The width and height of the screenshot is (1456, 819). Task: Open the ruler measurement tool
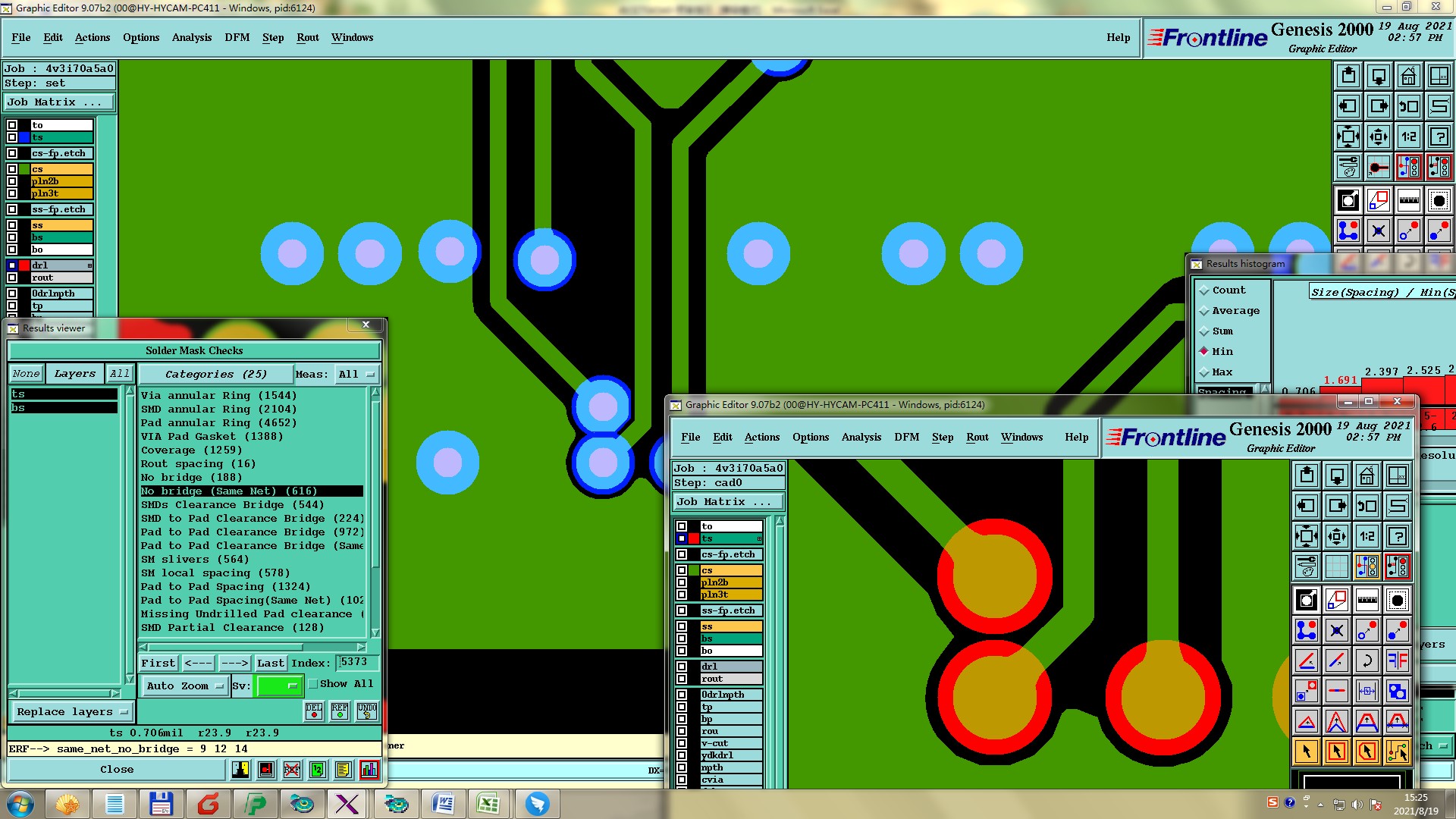point(1408,200)
